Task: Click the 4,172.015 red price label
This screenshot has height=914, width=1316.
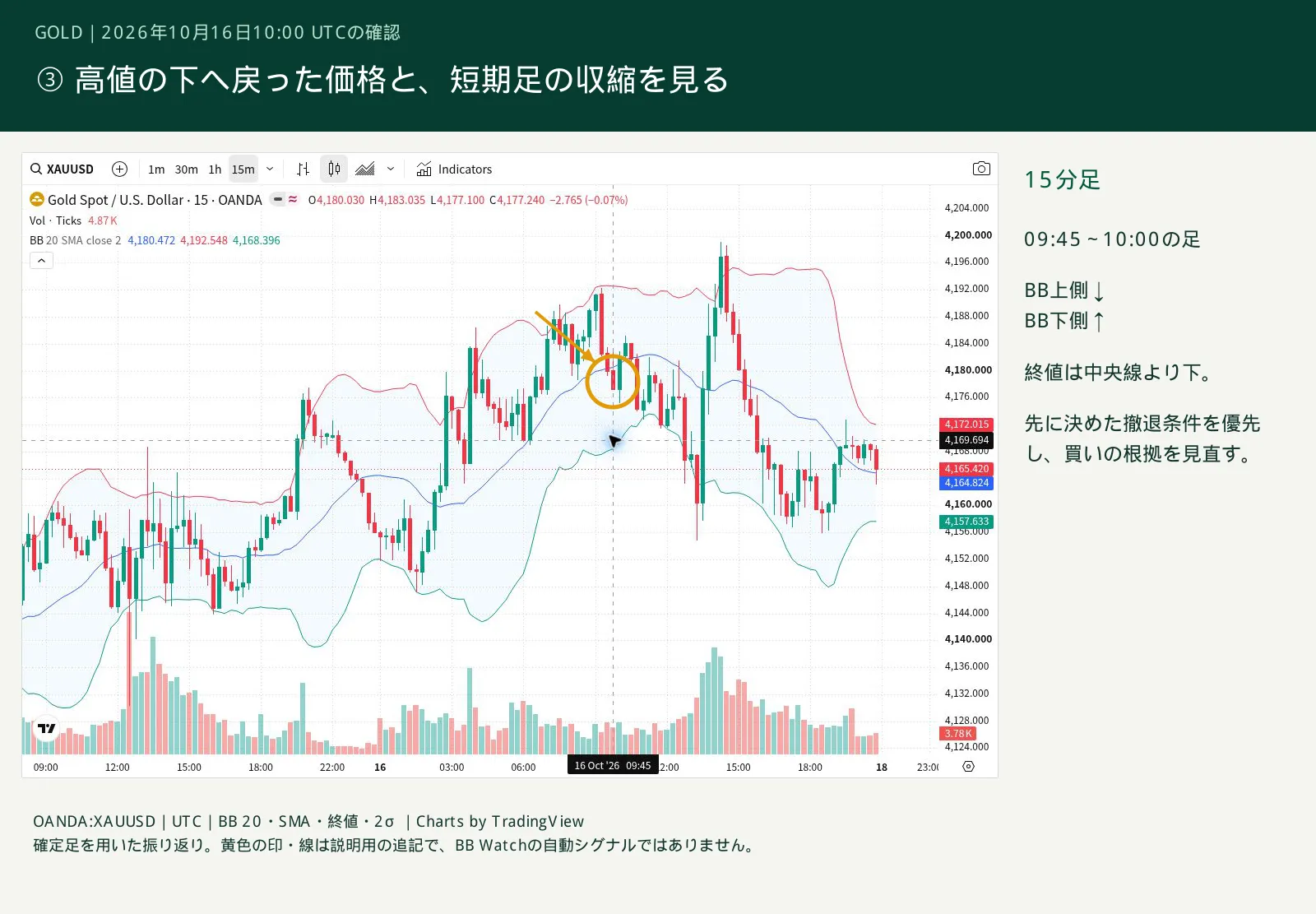Action: [966, 425]
